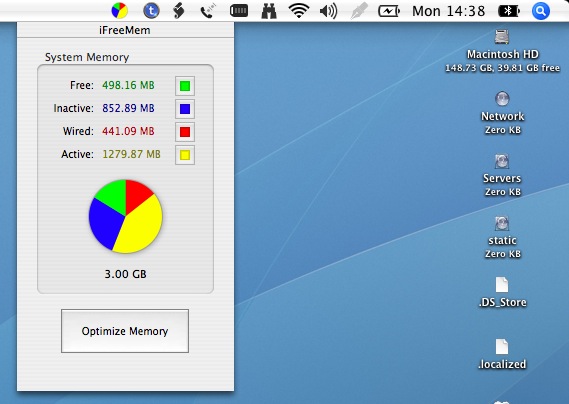Click the Mon 14:38 clock

click(449, 11)
